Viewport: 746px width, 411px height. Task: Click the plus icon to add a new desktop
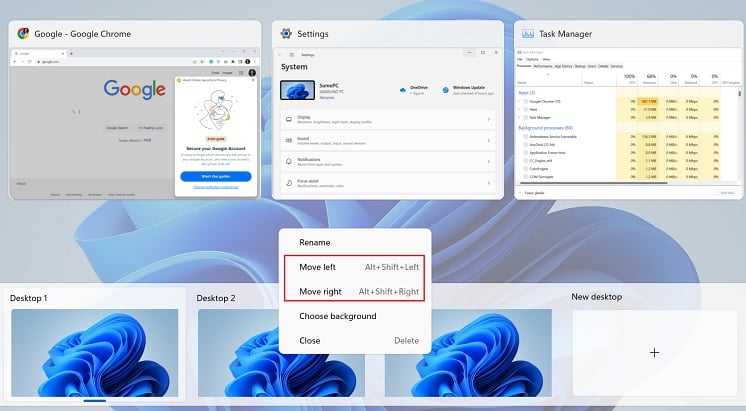(655, 352)
